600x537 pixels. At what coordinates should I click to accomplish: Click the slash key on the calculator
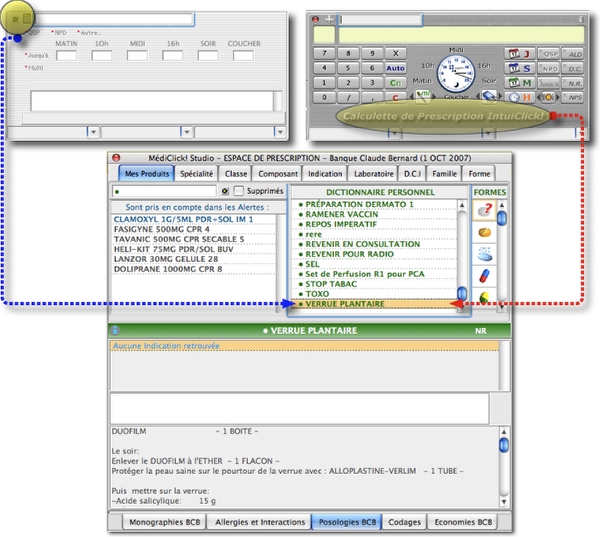point(348,98)
